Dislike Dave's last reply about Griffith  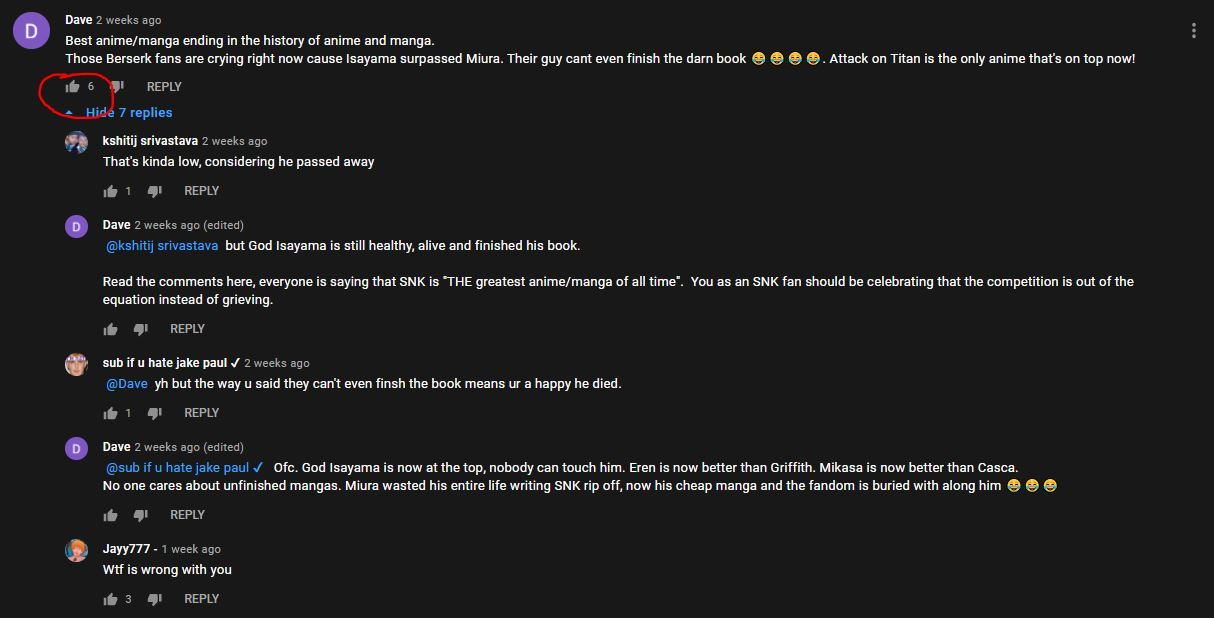(x=140, y=515)
